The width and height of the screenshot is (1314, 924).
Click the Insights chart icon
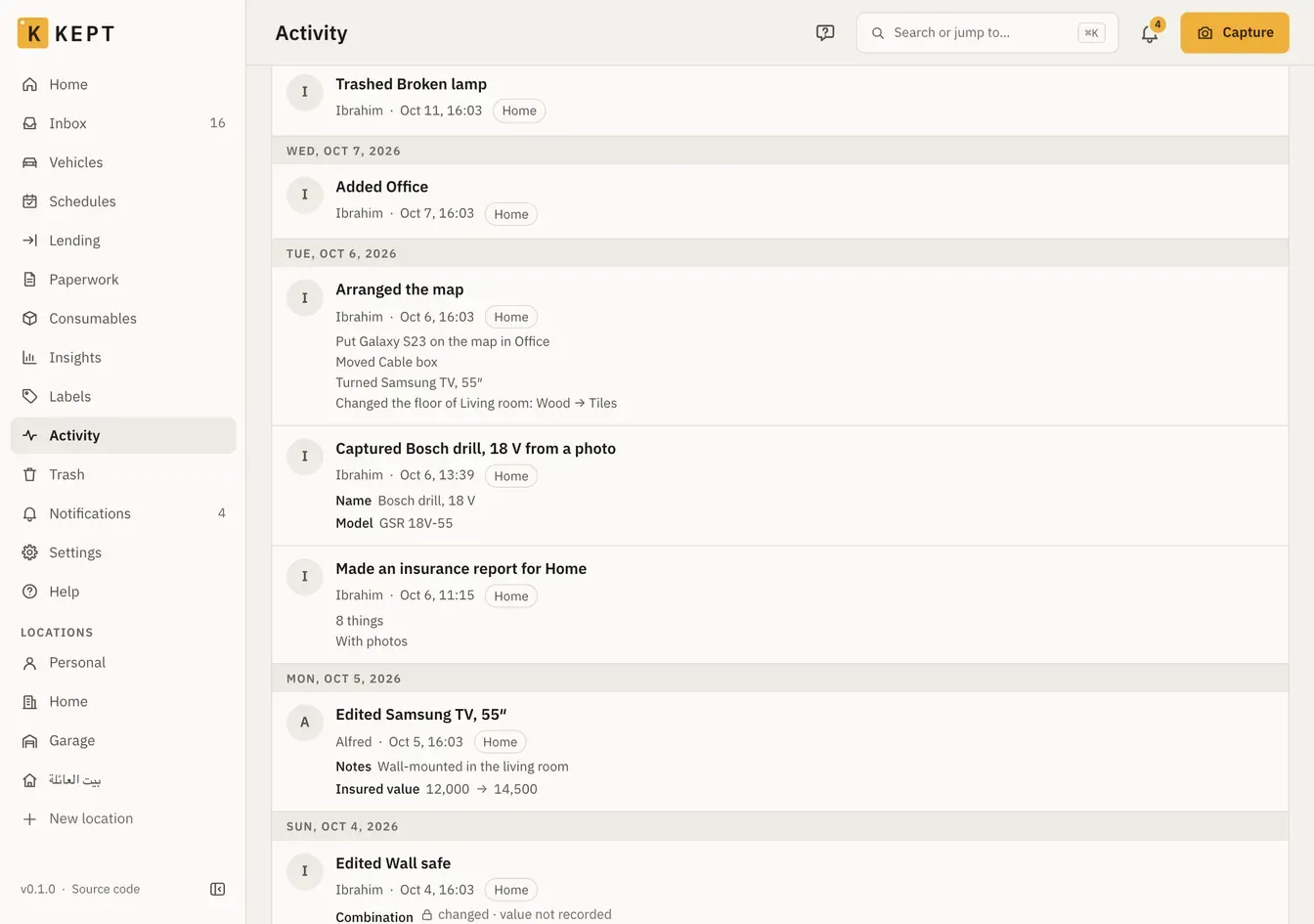(30, 358)
